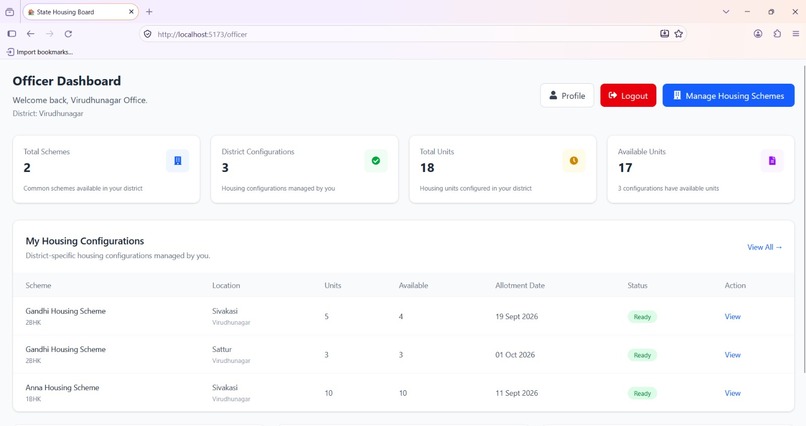Open the Profile button
The width and height of the screenshot is (806, 426).
(x=567, y=96)
